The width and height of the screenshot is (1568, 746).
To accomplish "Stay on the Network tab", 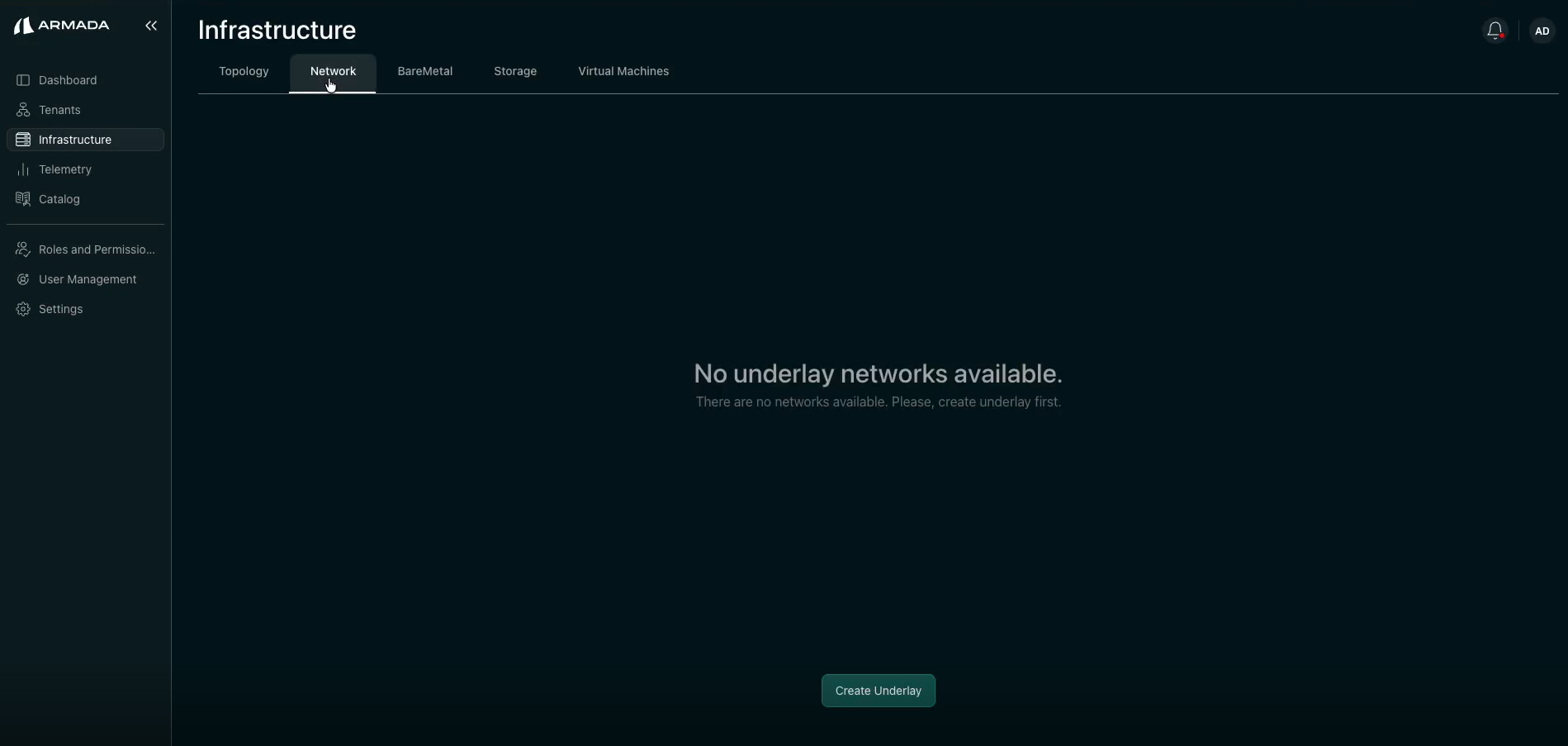I will pyautogui.click(x=333, y=71).
